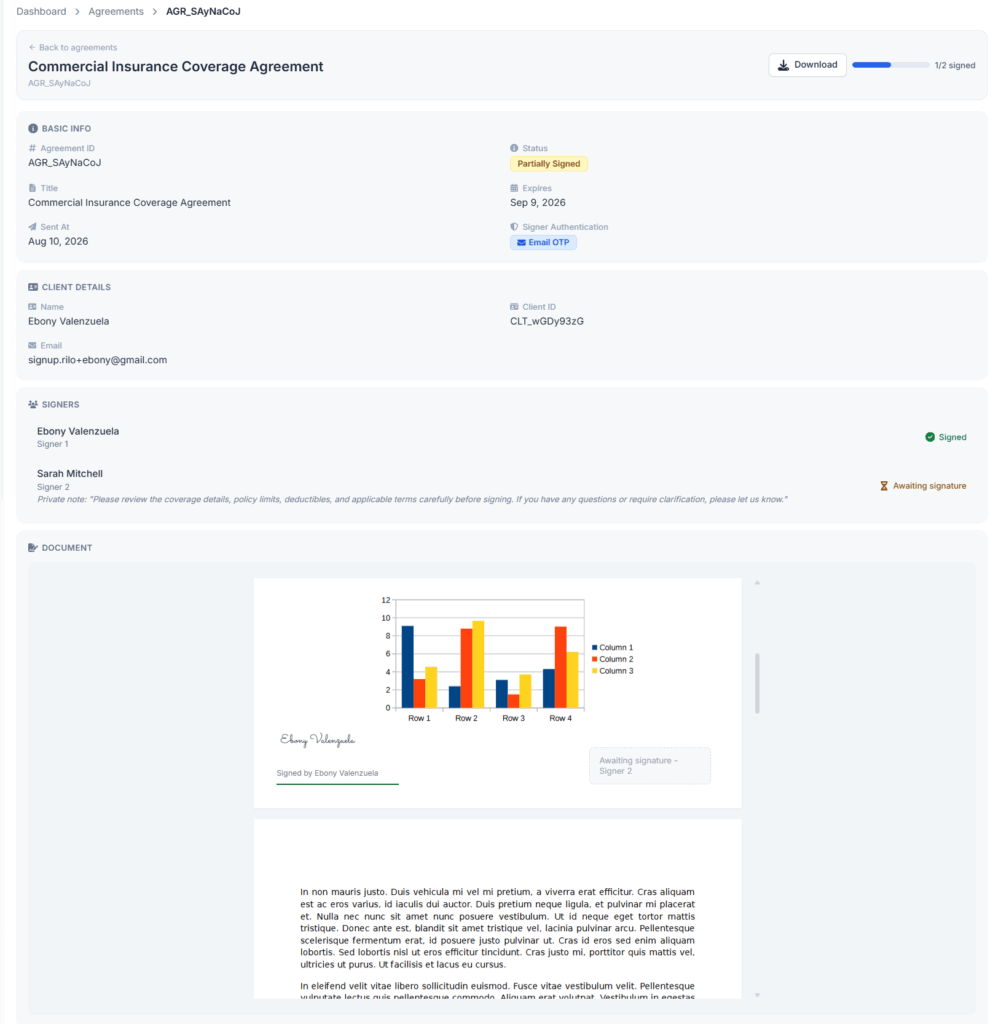The image size is (1001, 1024).
Task: Click the download arrow icon
Action: coord(783,65)
